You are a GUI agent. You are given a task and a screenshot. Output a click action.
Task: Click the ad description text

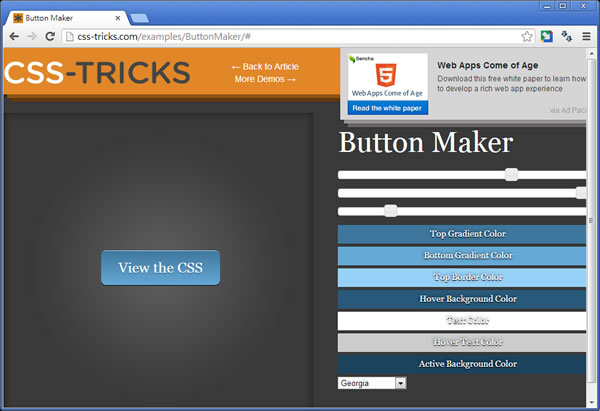(x=512, y=83)
